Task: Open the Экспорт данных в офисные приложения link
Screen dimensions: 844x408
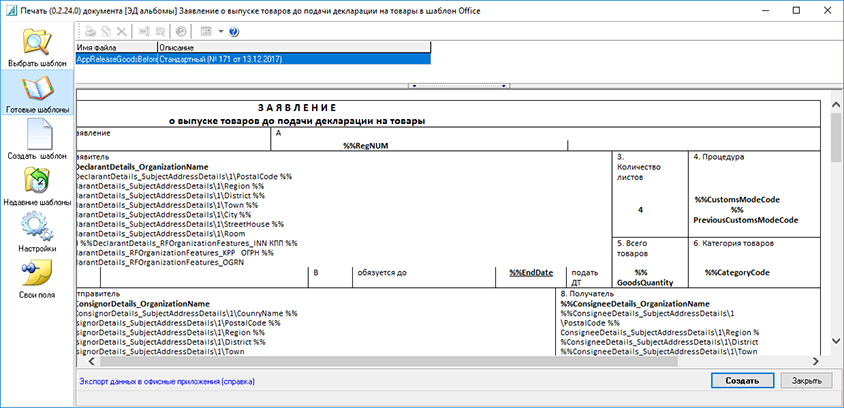Action: coord(166,381)
